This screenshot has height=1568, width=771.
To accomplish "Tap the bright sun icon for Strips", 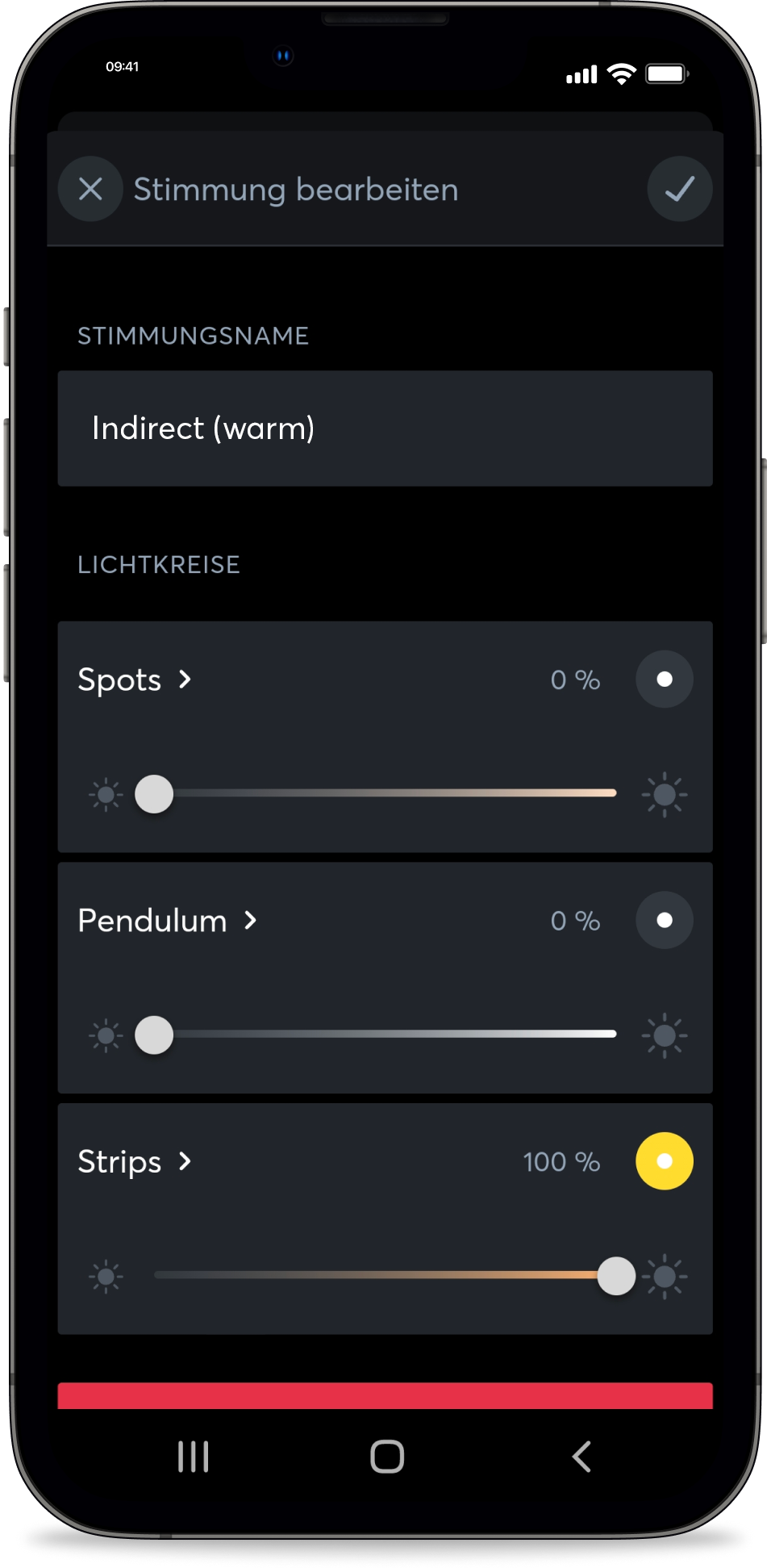I will pos(666,1276).
